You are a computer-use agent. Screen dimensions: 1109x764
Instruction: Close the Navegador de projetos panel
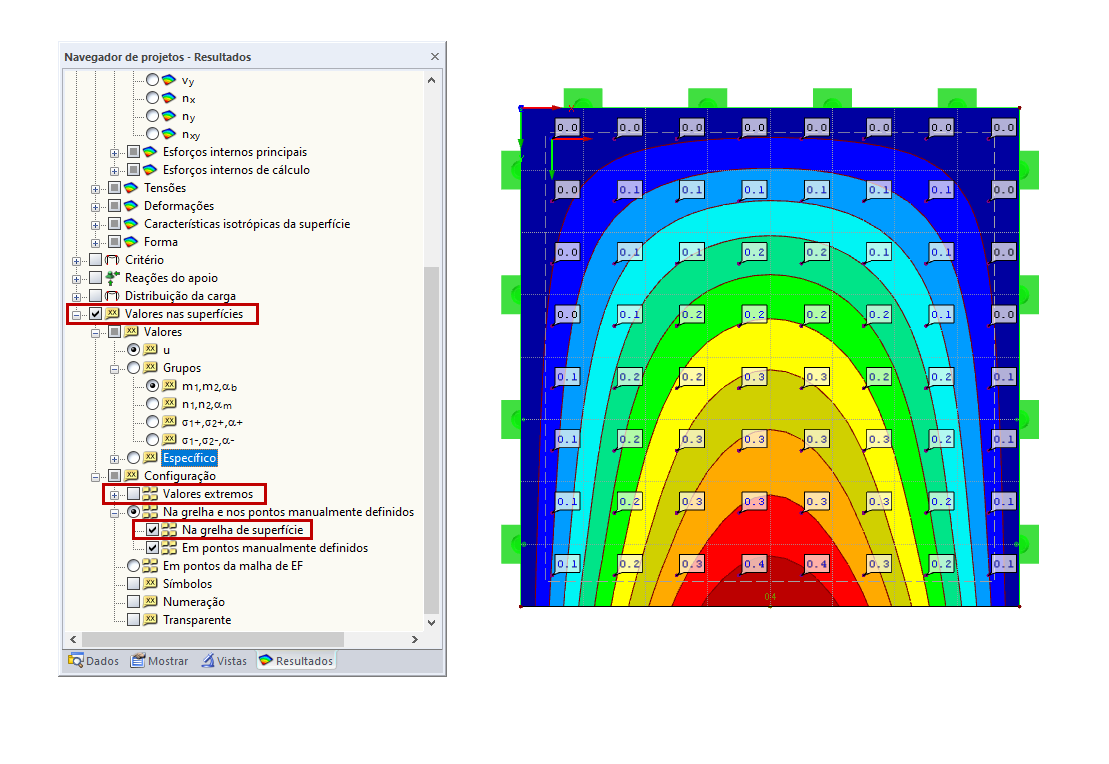435,57
